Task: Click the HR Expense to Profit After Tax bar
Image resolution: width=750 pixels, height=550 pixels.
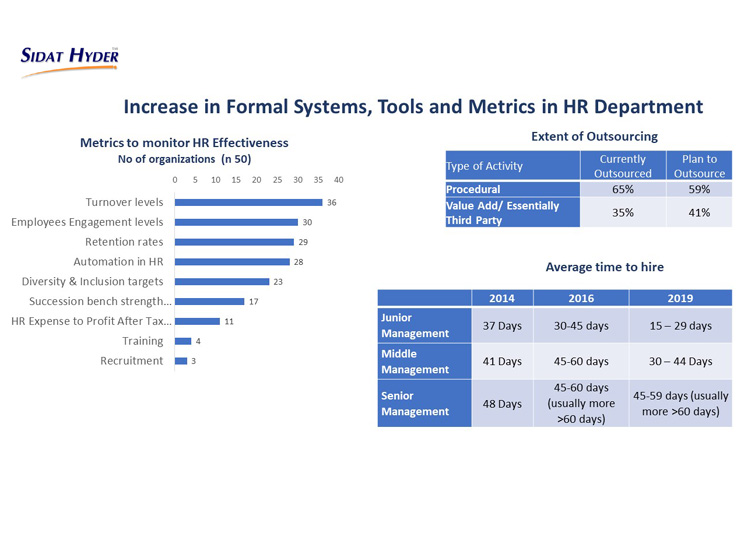Action: click(x=198, y=321)
